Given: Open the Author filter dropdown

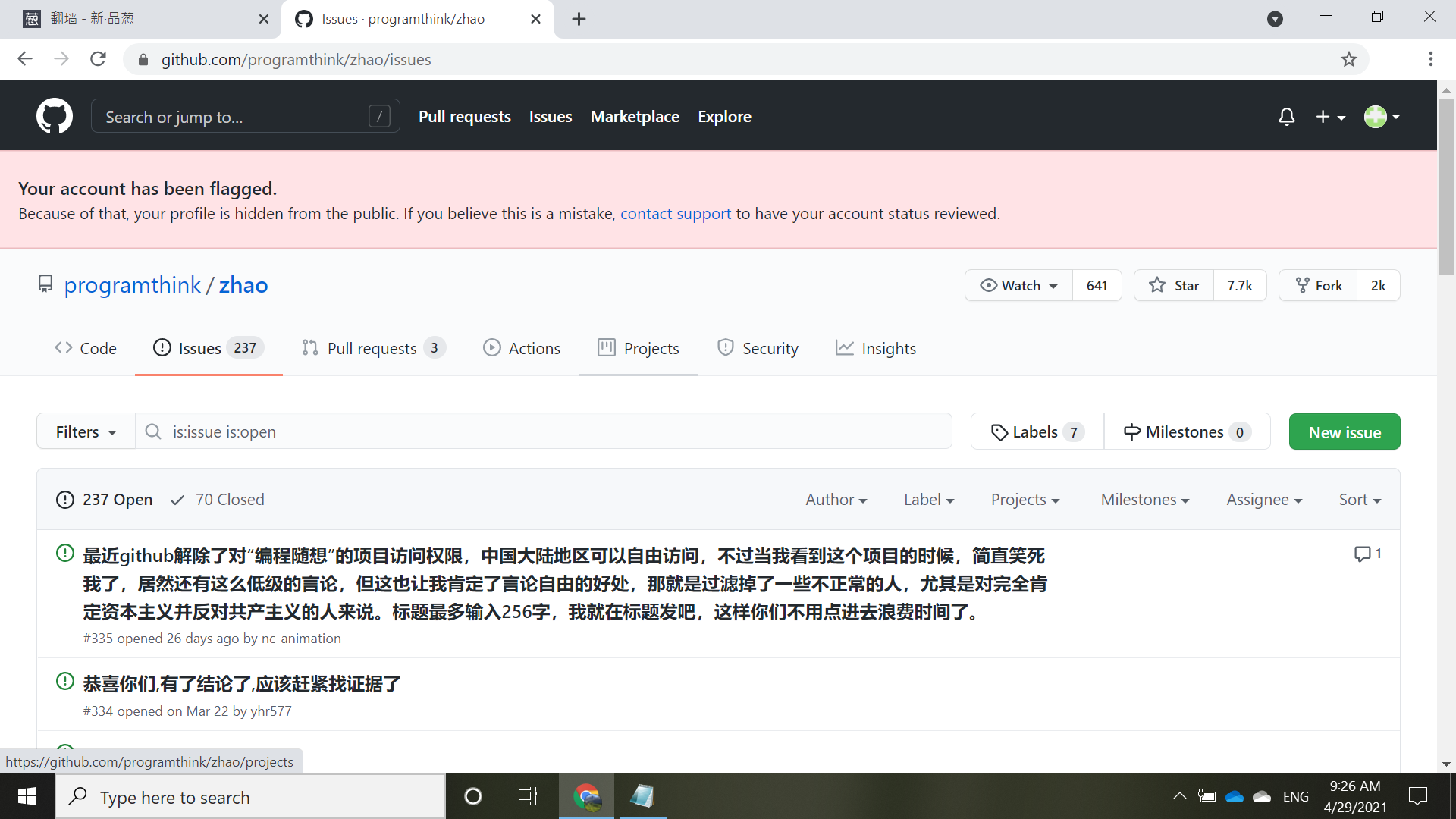Looking at the screenshot, I should click(x=836, y=500).
